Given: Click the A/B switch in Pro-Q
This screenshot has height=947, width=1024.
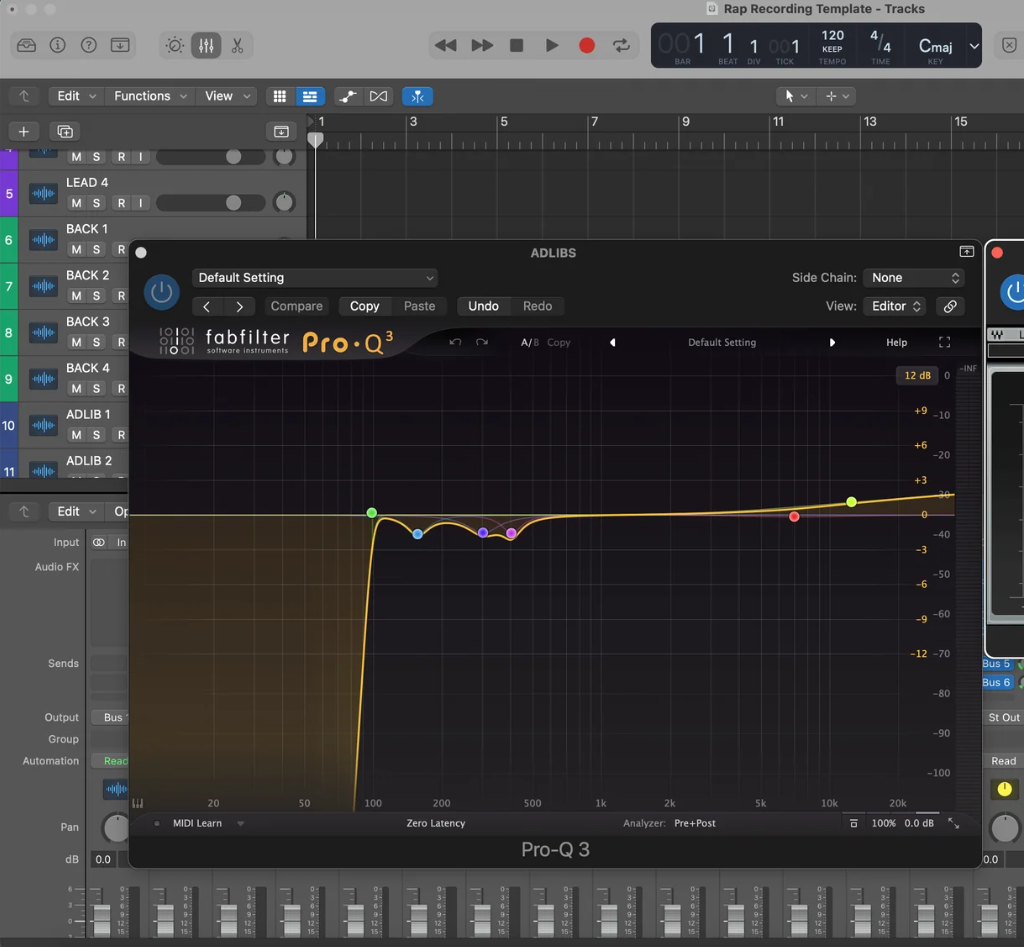Looking at the screenshot, I should pos(530,342).
